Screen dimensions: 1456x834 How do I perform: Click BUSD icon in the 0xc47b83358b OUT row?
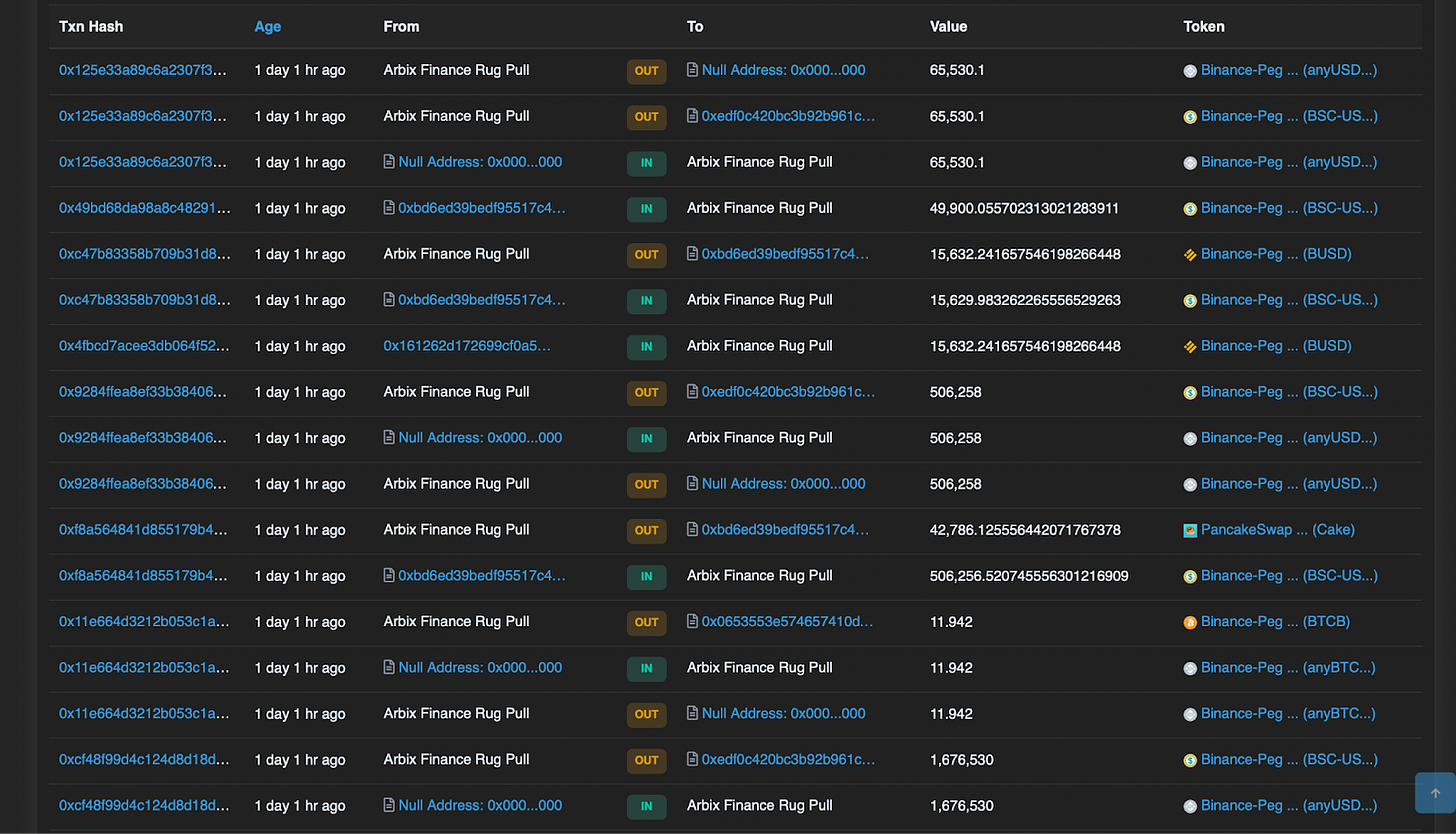click(1190, 254)
